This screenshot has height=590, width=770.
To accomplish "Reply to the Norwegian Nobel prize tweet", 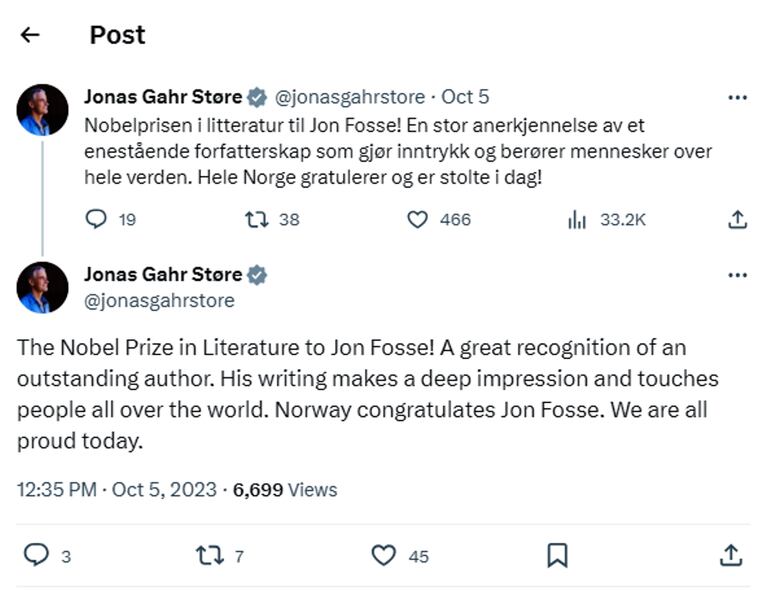I will pyautogui.click(x=97, y=219).
